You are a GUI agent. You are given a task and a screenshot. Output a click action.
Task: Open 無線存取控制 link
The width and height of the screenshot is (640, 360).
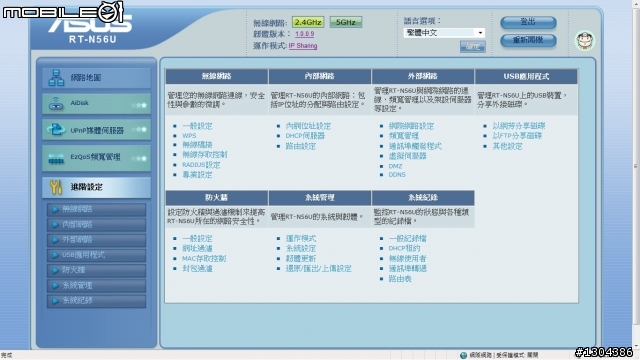coord(204,155)
